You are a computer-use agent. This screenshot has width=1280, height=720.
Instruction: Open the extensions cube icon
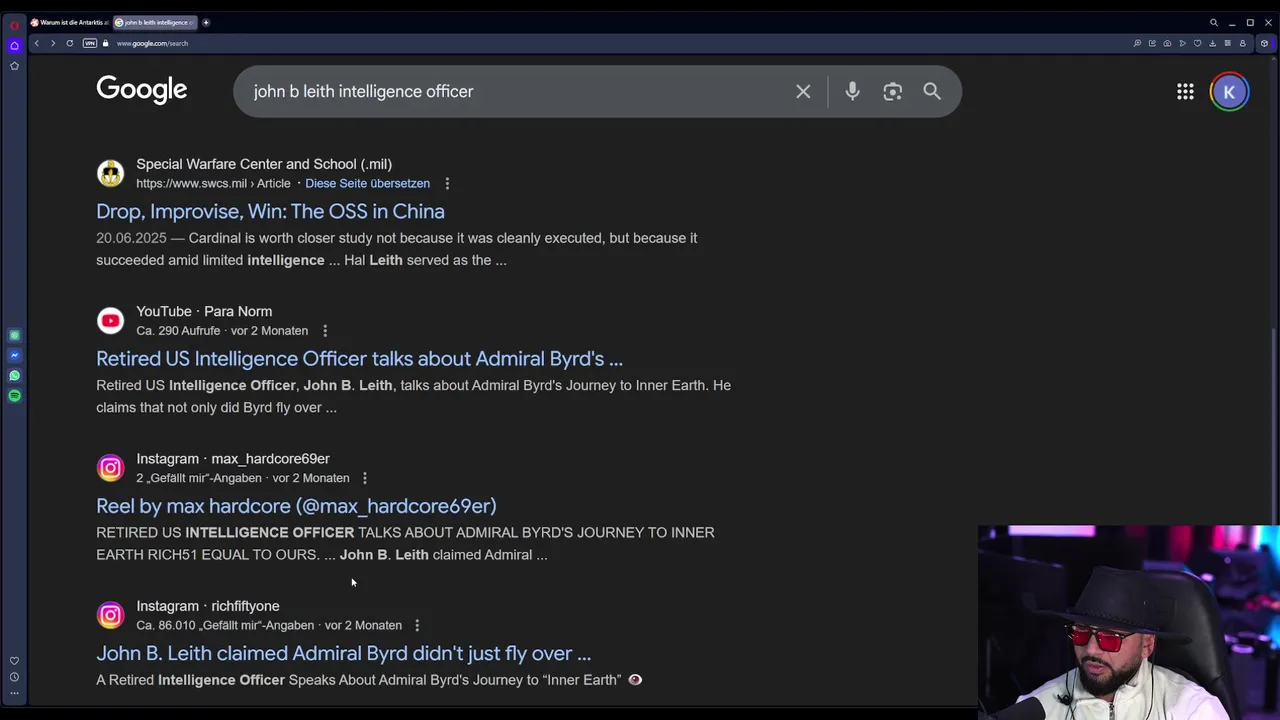point(1264,43)
